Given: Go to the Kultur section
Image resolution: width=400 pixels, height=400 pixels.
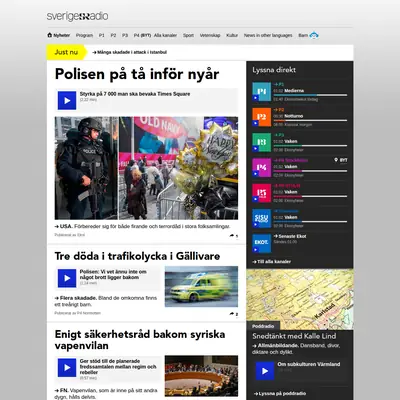Looking at the screenshot, I should 232,35.
